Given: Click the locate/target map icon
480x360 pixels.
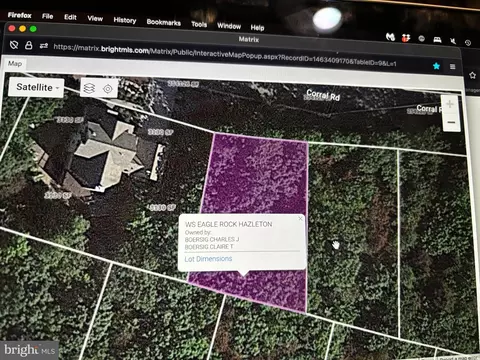Looking at the screenshot, I should [108, 89].
